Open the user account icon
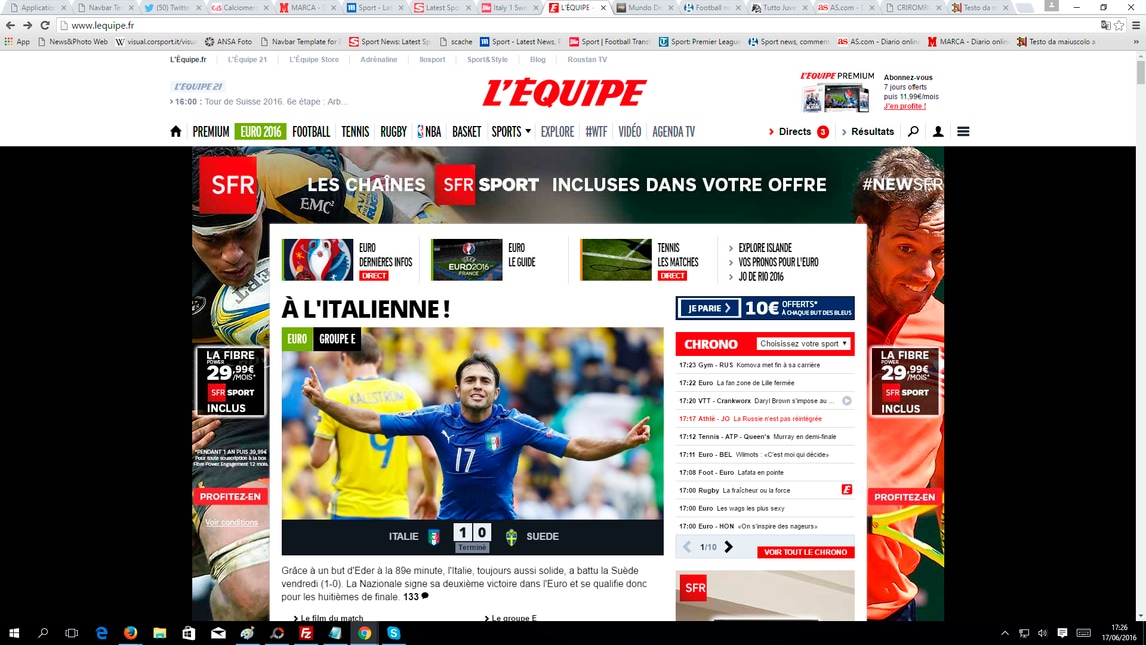1146x645 pixels. tap(938, 131)
